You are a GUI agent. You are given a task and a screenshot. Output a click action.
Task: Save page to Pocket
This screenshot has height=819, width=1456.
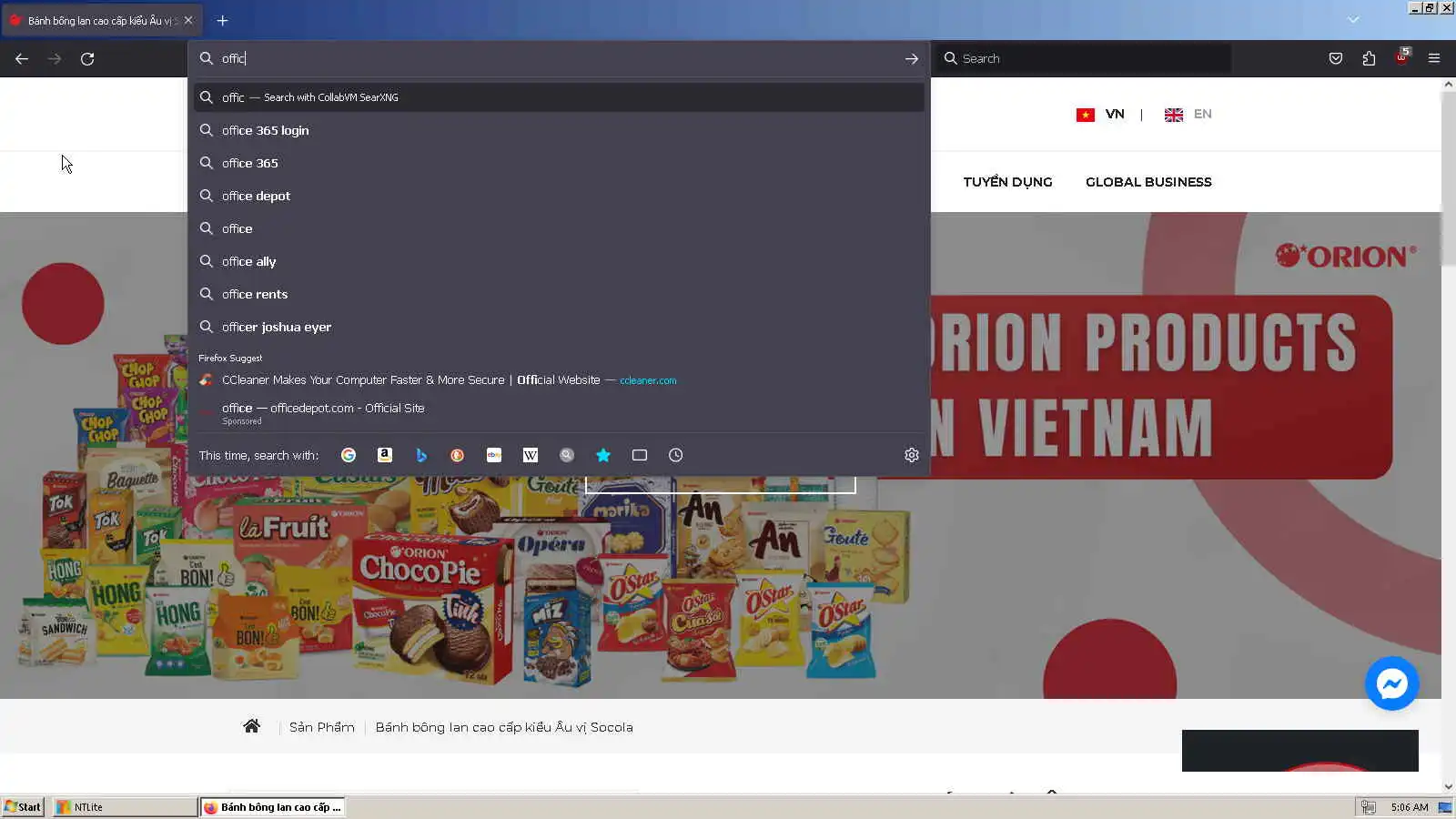(x=1336, y=58)
